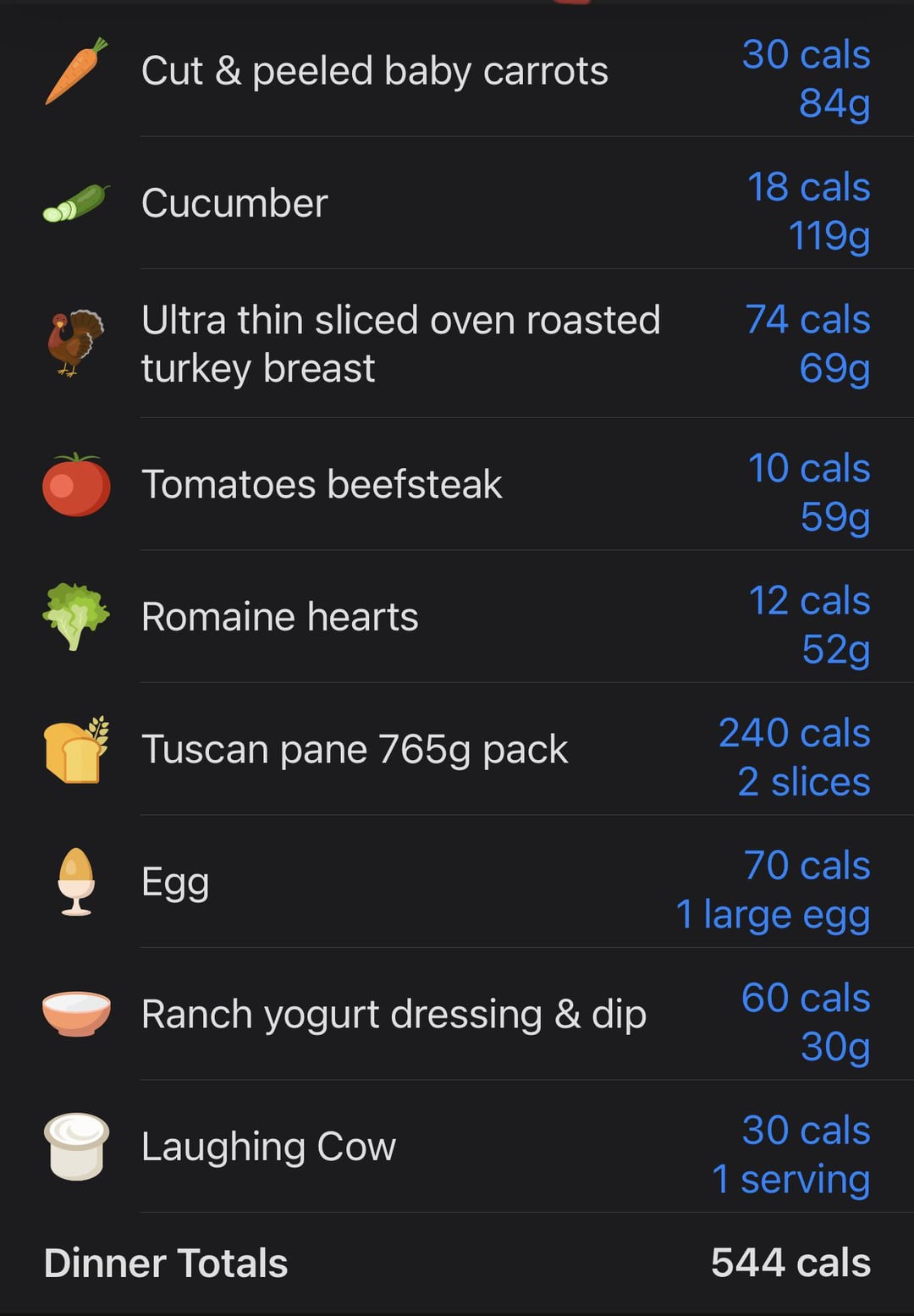Edit the 74 cals 69g turkey amount
The width and height of the screenshot is (914, 1316).
(808, 344)
